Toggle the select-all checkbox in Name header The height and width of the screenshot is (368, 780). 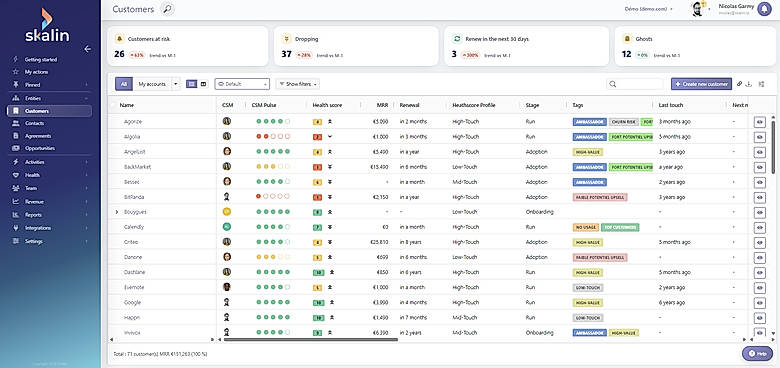coord(113,105)
